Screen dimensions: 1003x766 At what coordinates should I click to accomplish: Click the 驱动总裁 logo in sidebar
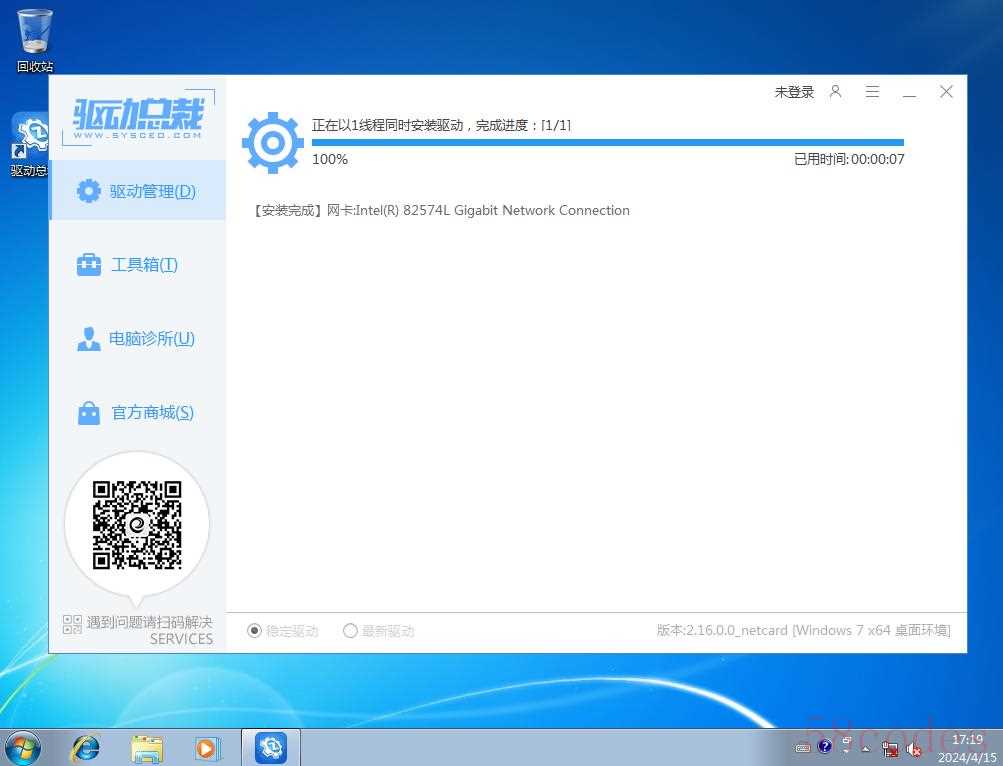coord(138,119)
